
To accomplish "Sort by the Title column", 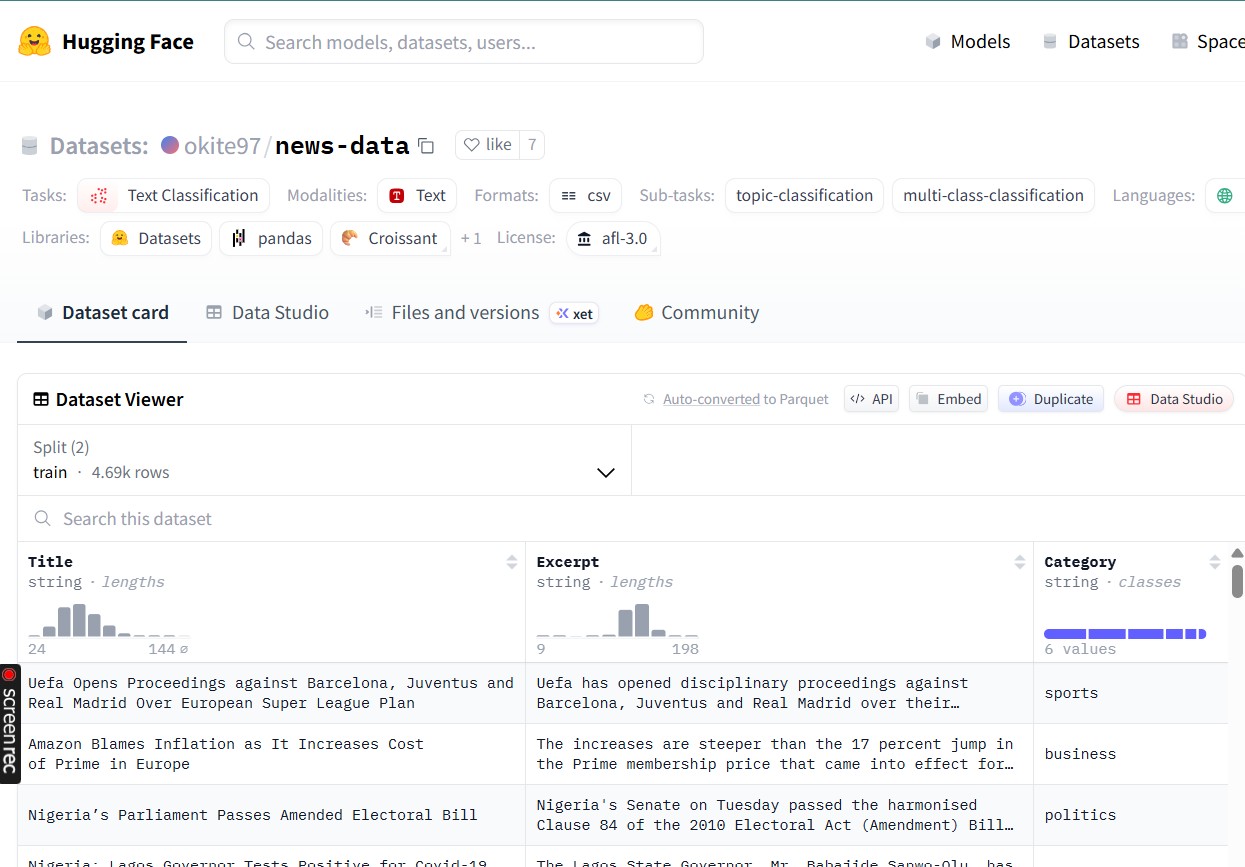I will 512,562.
